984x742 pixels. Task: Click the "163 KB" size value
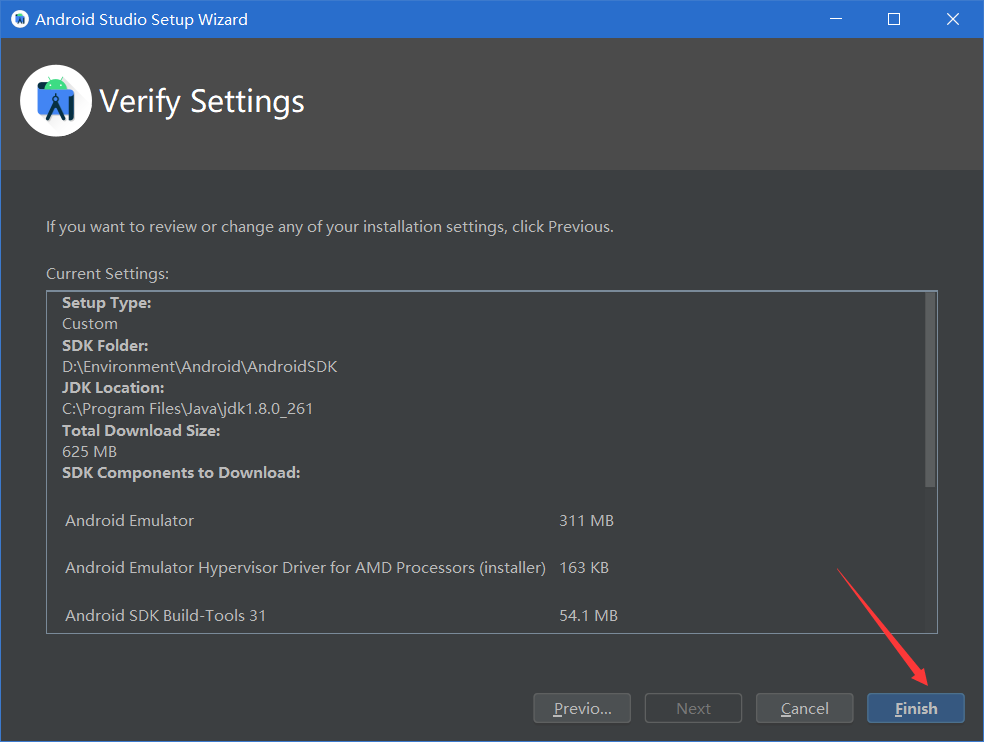(584, 567)
